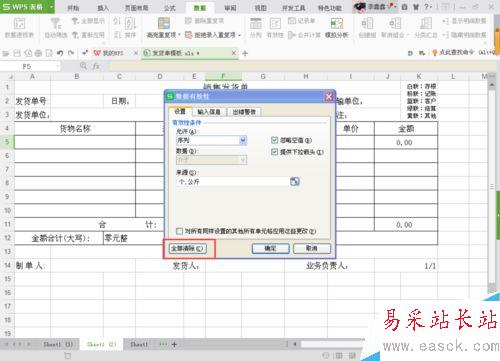Add a new document tab with plus
Screen dimensions: 500x361
[x=245, y=53]
